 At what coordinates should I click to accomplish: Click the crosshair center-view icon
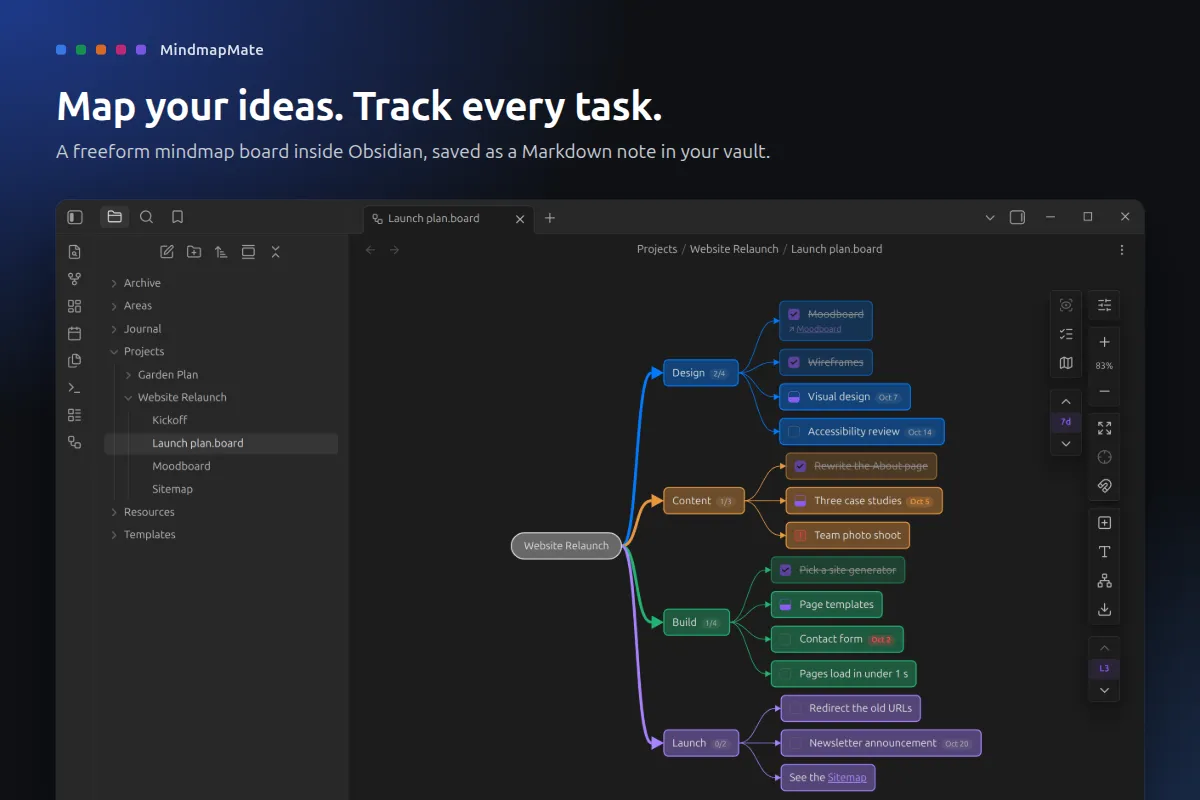[x=1104, y=457]
